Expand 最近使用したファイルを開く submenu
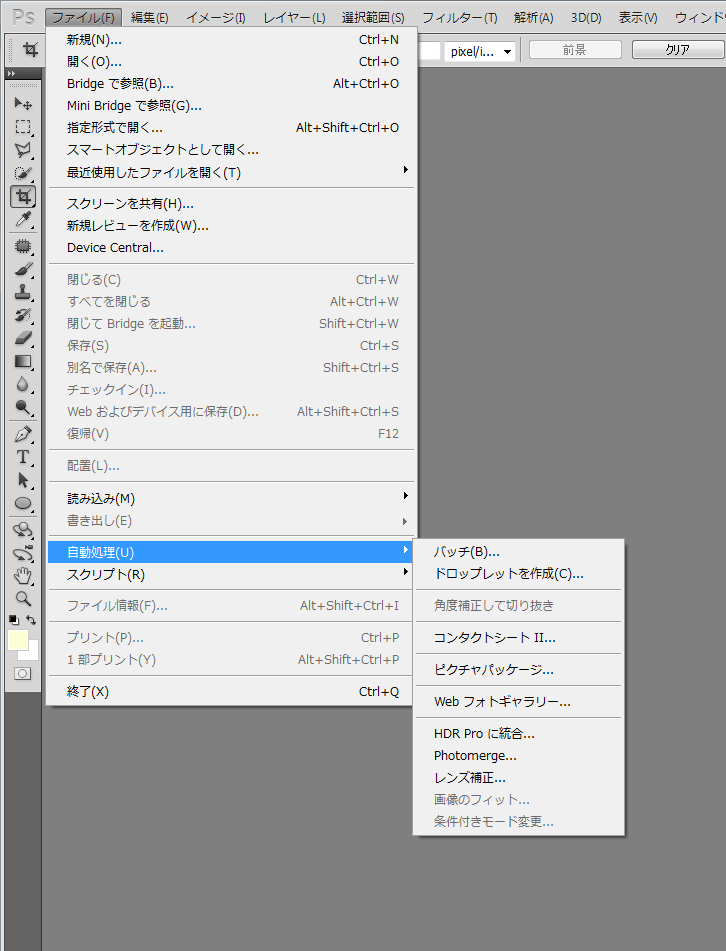Image resolution: width=726 pixels, height=951 pixels. click(230, 172)
